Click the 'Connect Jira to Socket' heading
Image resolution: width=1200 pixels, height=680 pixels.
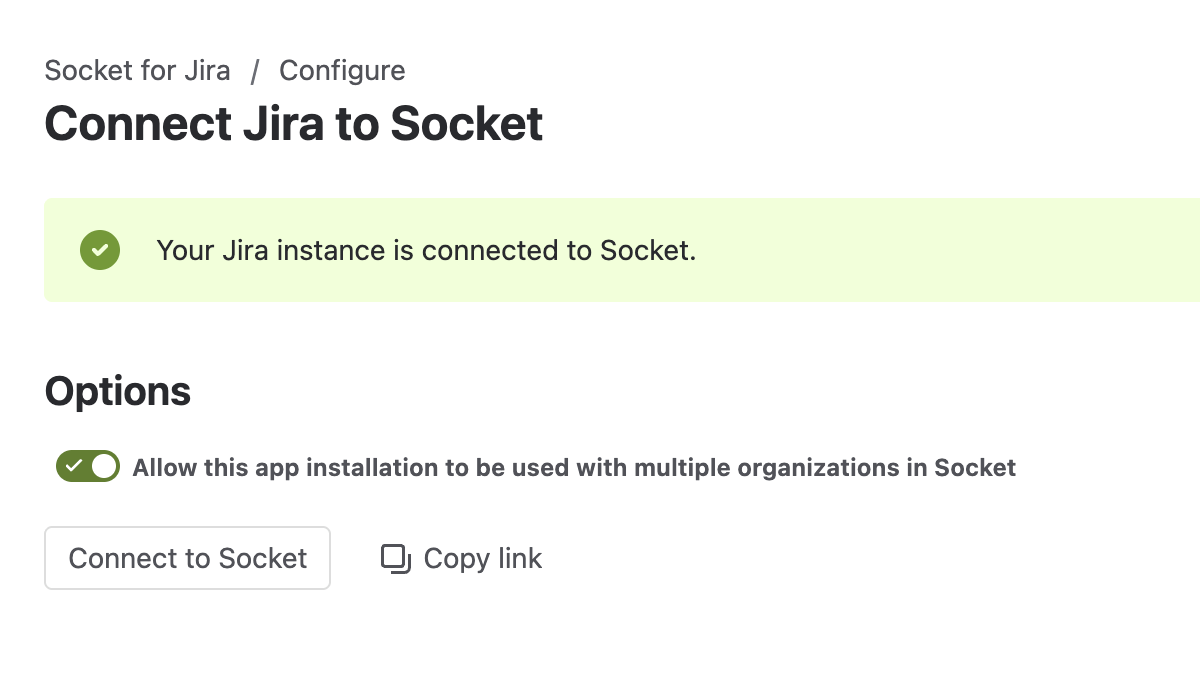coord(294,124)
